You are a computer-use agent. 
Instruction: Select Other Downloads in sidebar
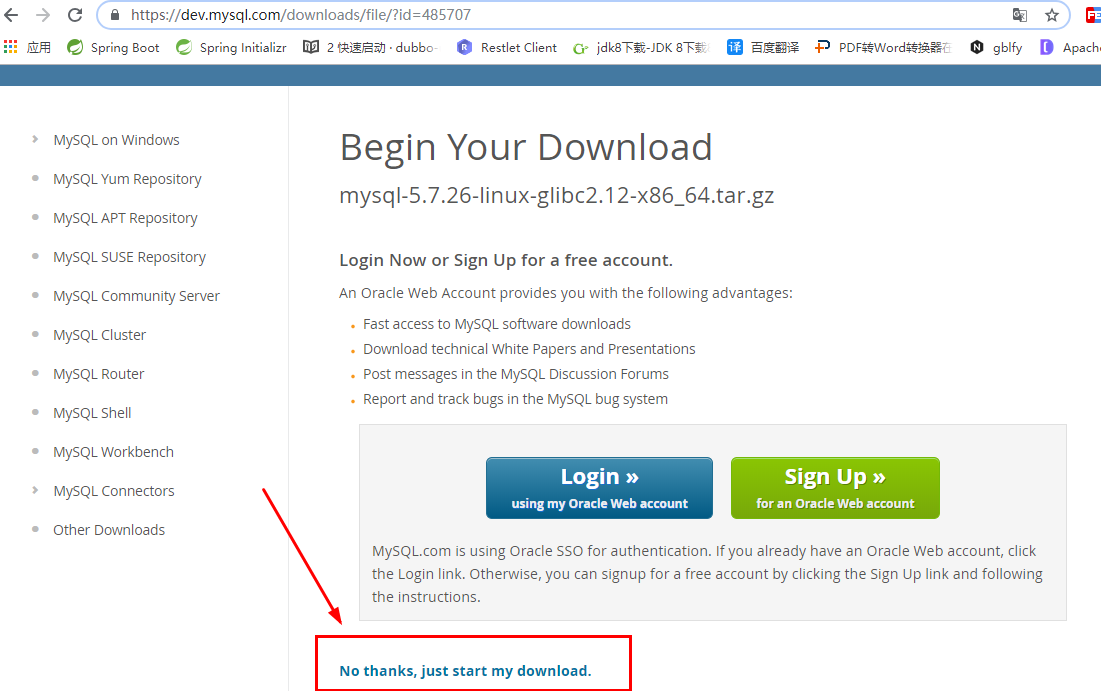pyautogui.click(x=109, y=529)
